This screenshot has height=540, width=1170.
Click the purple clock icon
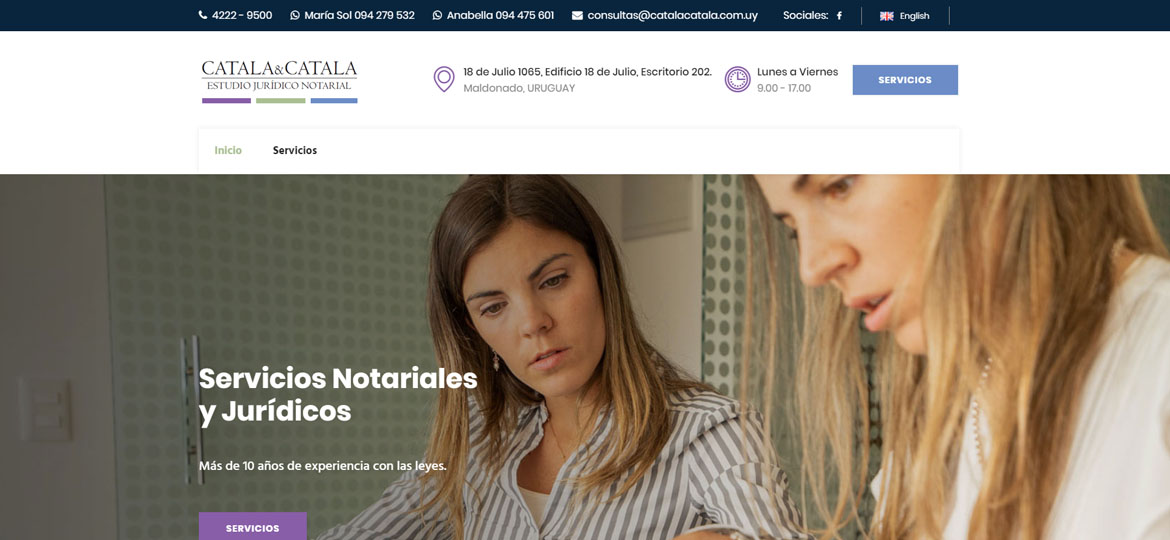(x=737, y=79)
